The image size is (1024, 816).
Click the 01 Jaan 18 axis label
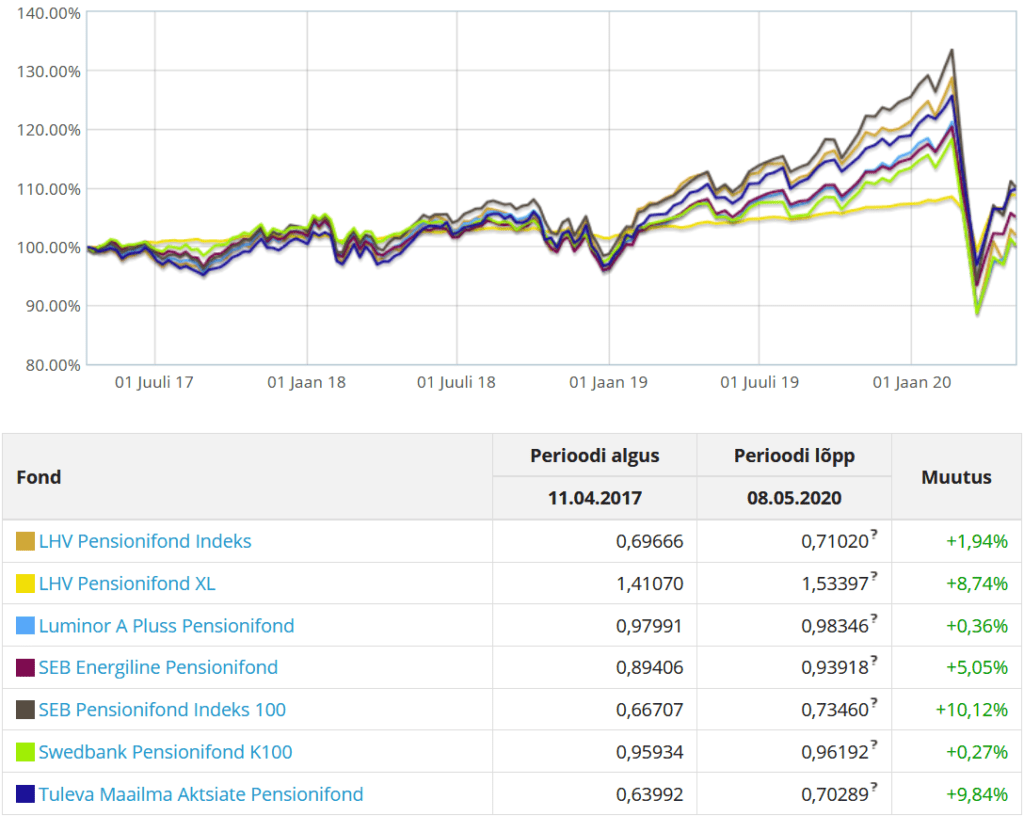point(306,383)
